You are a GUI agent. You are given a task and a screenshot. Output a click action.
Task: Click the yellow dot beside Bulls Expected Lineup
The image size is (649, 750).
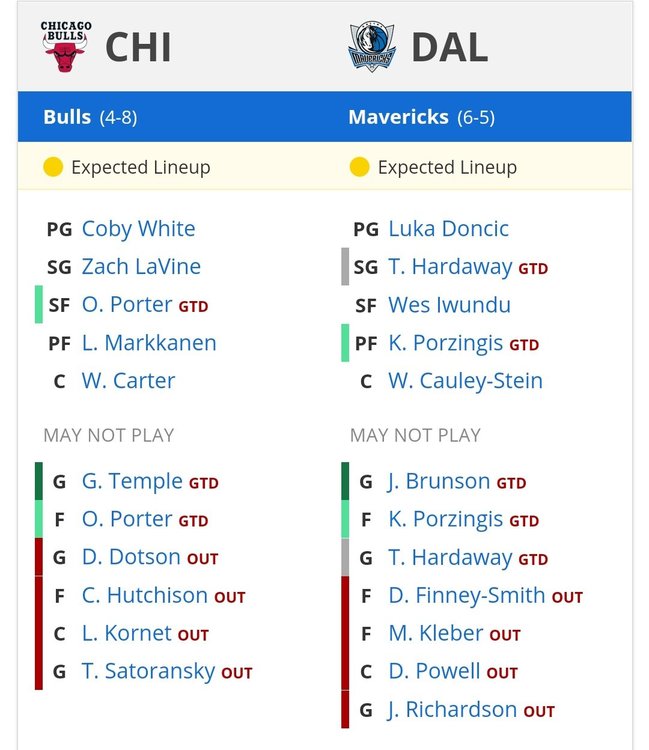pos(53,167)
